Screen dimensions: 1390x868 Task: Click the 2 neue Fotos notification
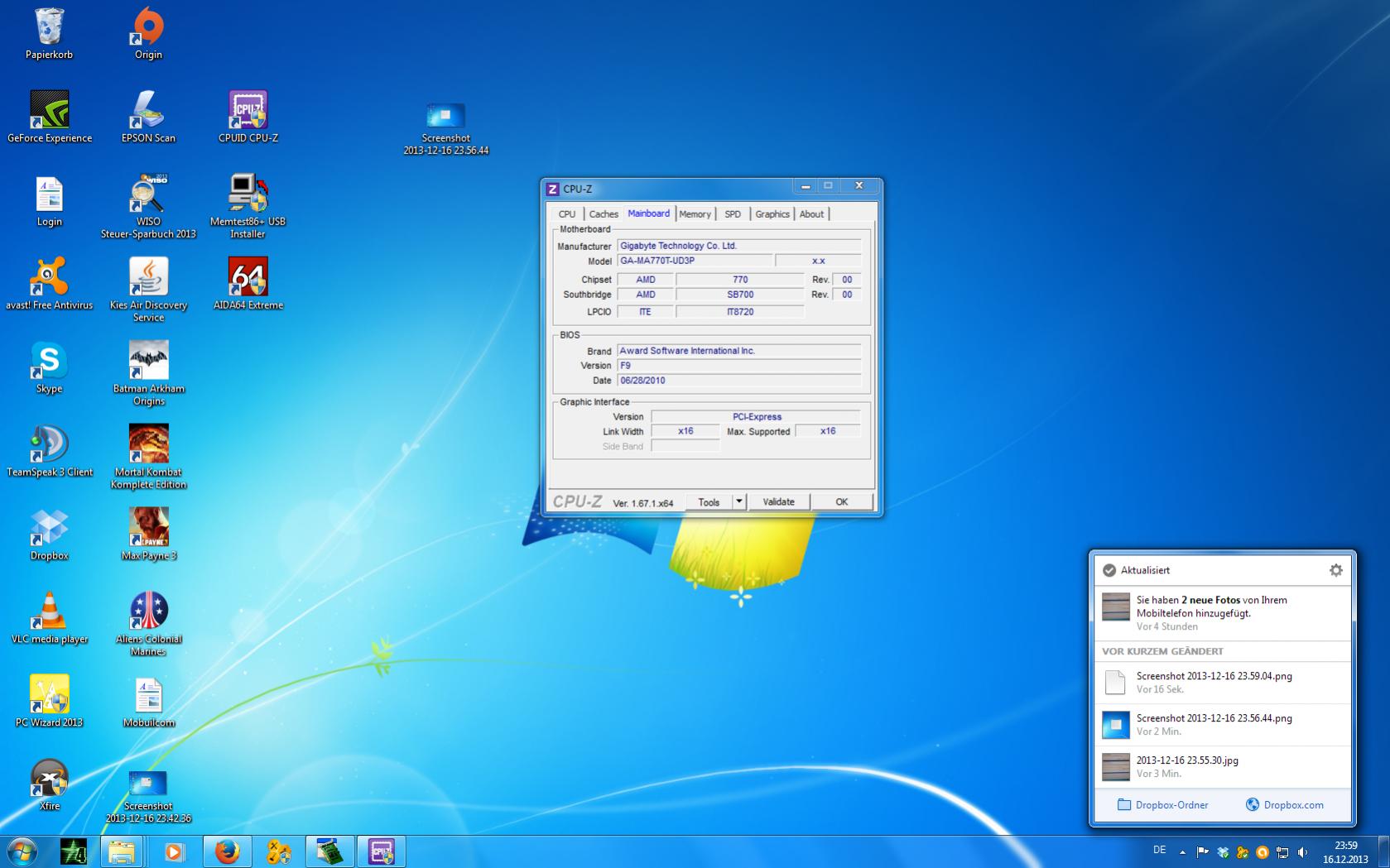coord(1222,612)
